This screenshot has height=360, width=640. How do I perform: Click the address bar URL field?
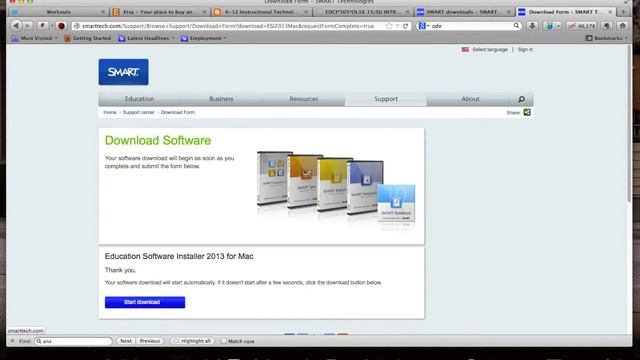228,26
